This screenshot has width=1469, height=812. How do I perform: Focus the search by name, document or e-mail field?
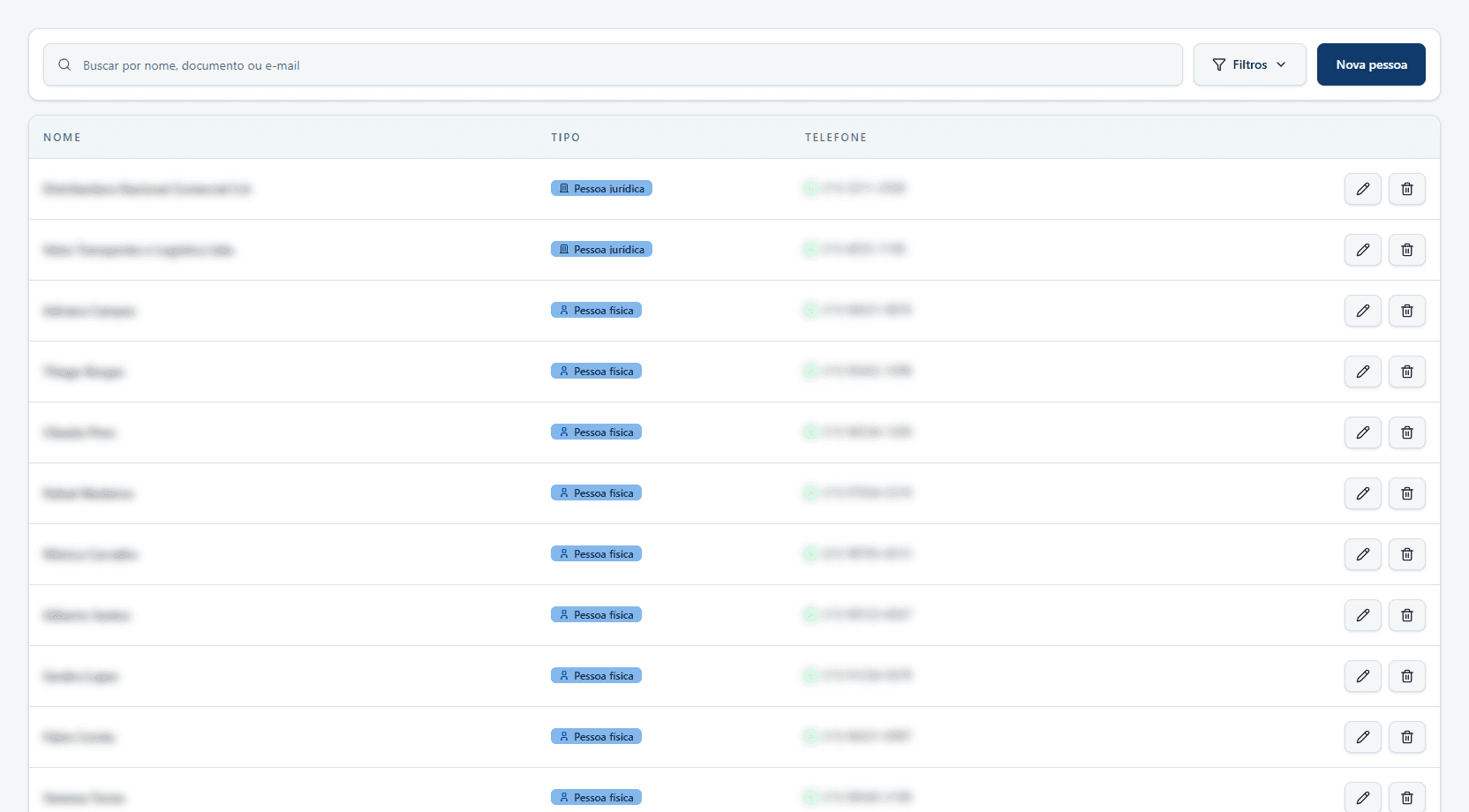613,64
